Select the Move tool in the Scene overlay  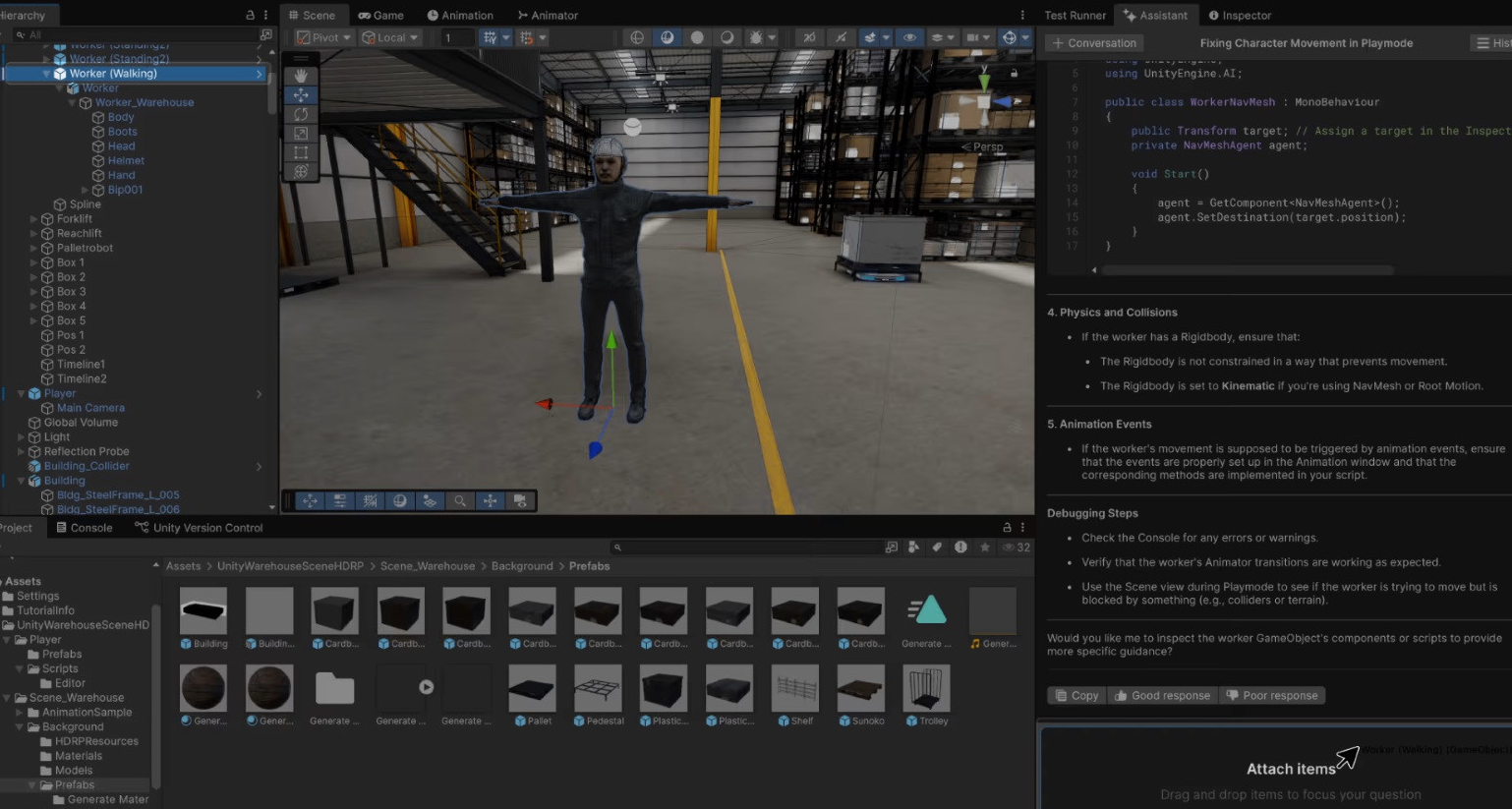coord(301,95)
